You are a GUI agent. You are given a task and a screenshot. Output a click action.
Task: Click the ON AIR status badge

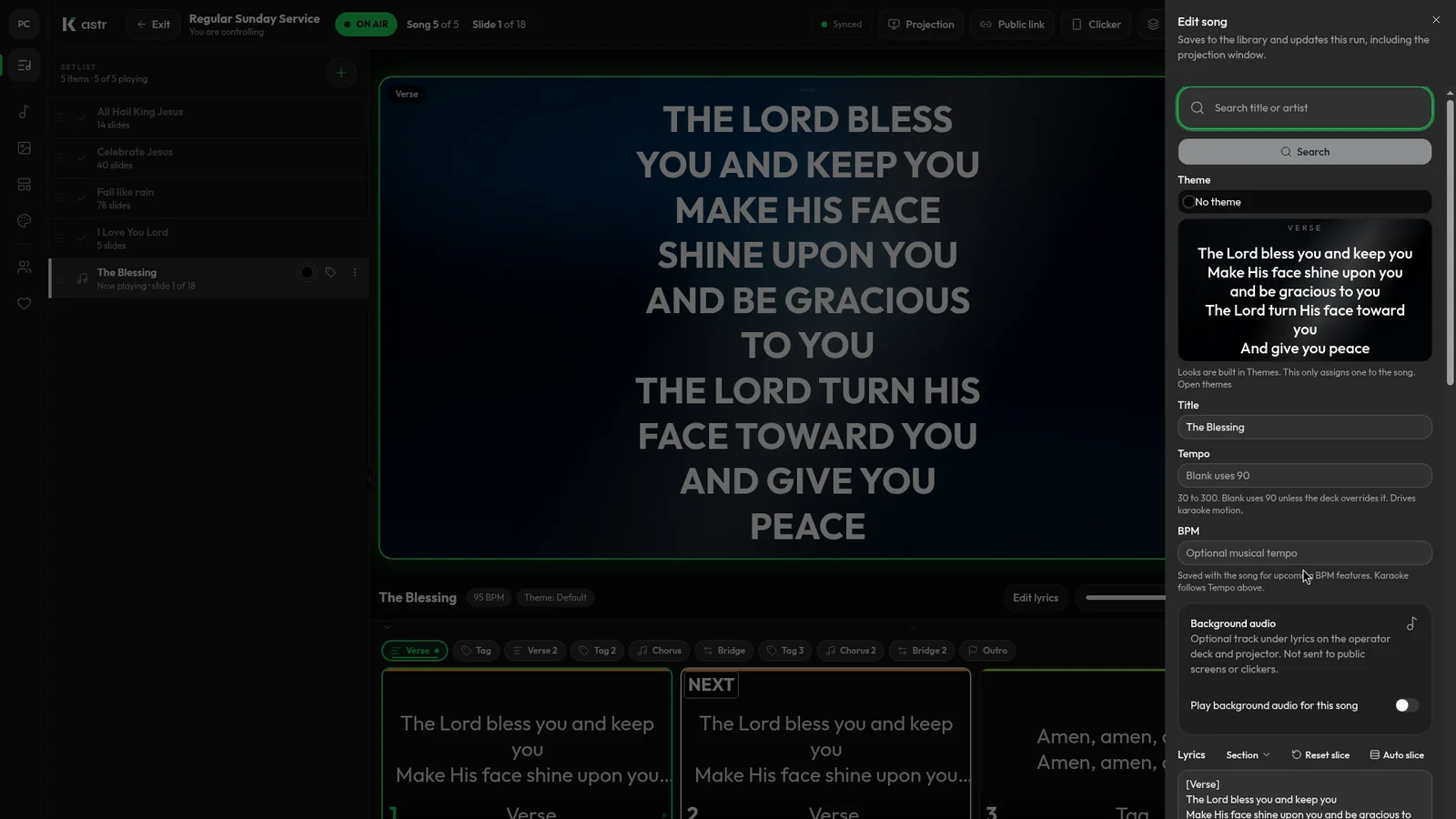pos(366,25)
